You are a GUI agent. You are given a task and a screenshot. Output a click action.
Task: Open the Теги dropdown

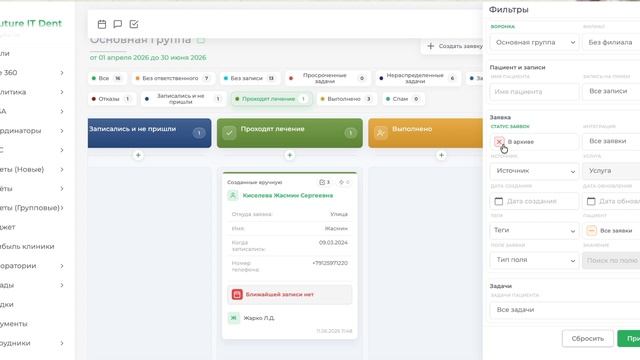[534, 230]
